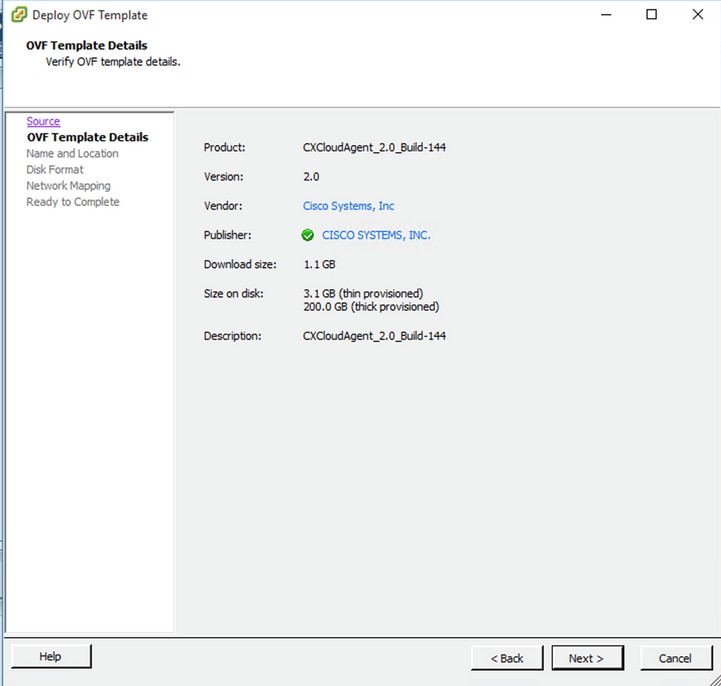This screenshot has width=721, height=686.
Task: Select the Disk Format step
Action: point(55,170)
